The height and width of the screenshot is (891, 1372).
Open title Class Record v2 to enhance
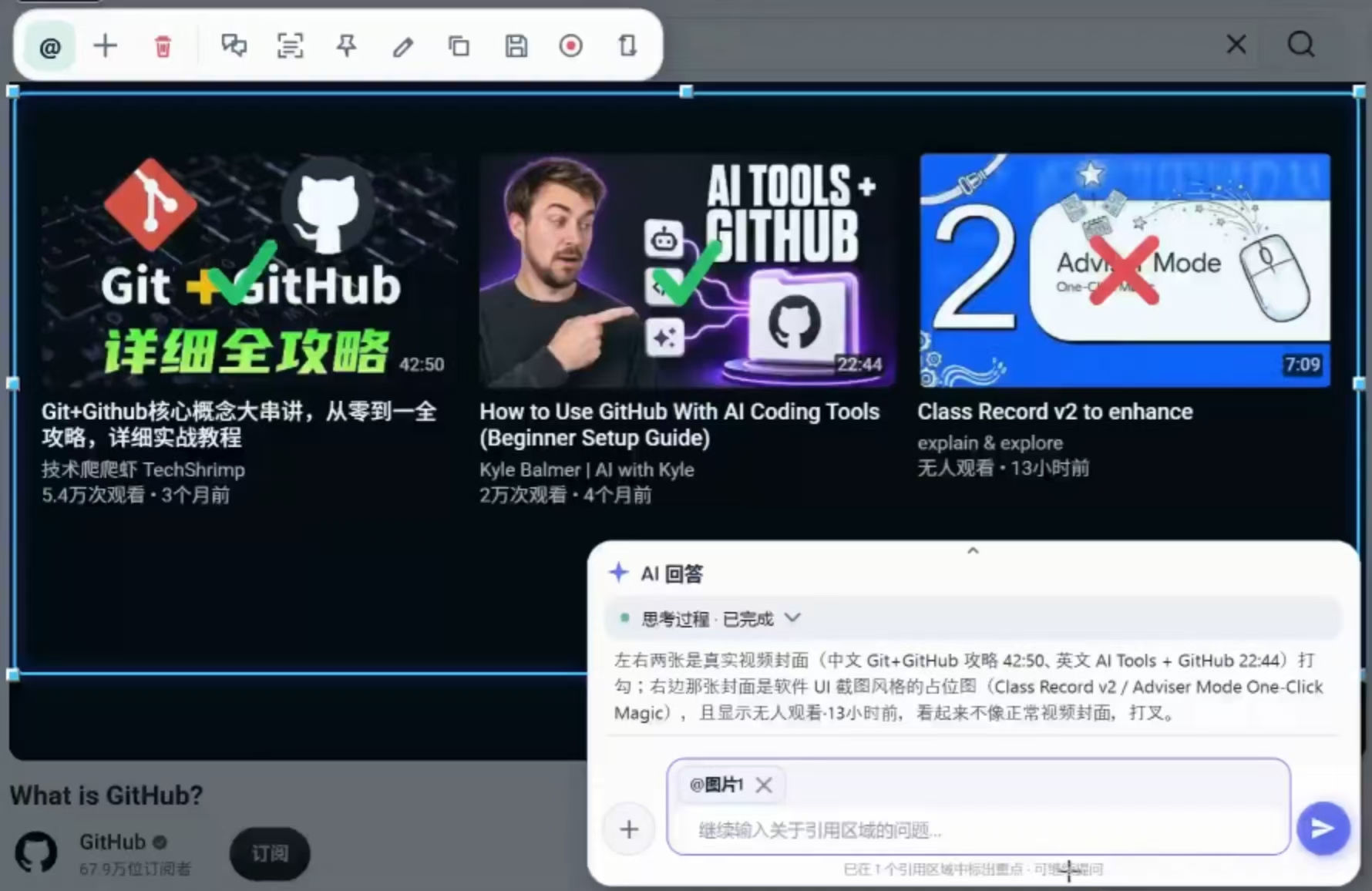tap(1055, 412)
